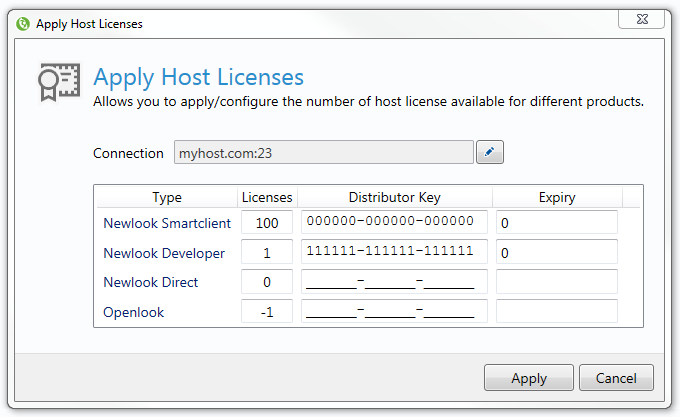This screenshot has width=680, height=417.
Task: Edit Openlook licenses count field
Action: click(267, 311)
